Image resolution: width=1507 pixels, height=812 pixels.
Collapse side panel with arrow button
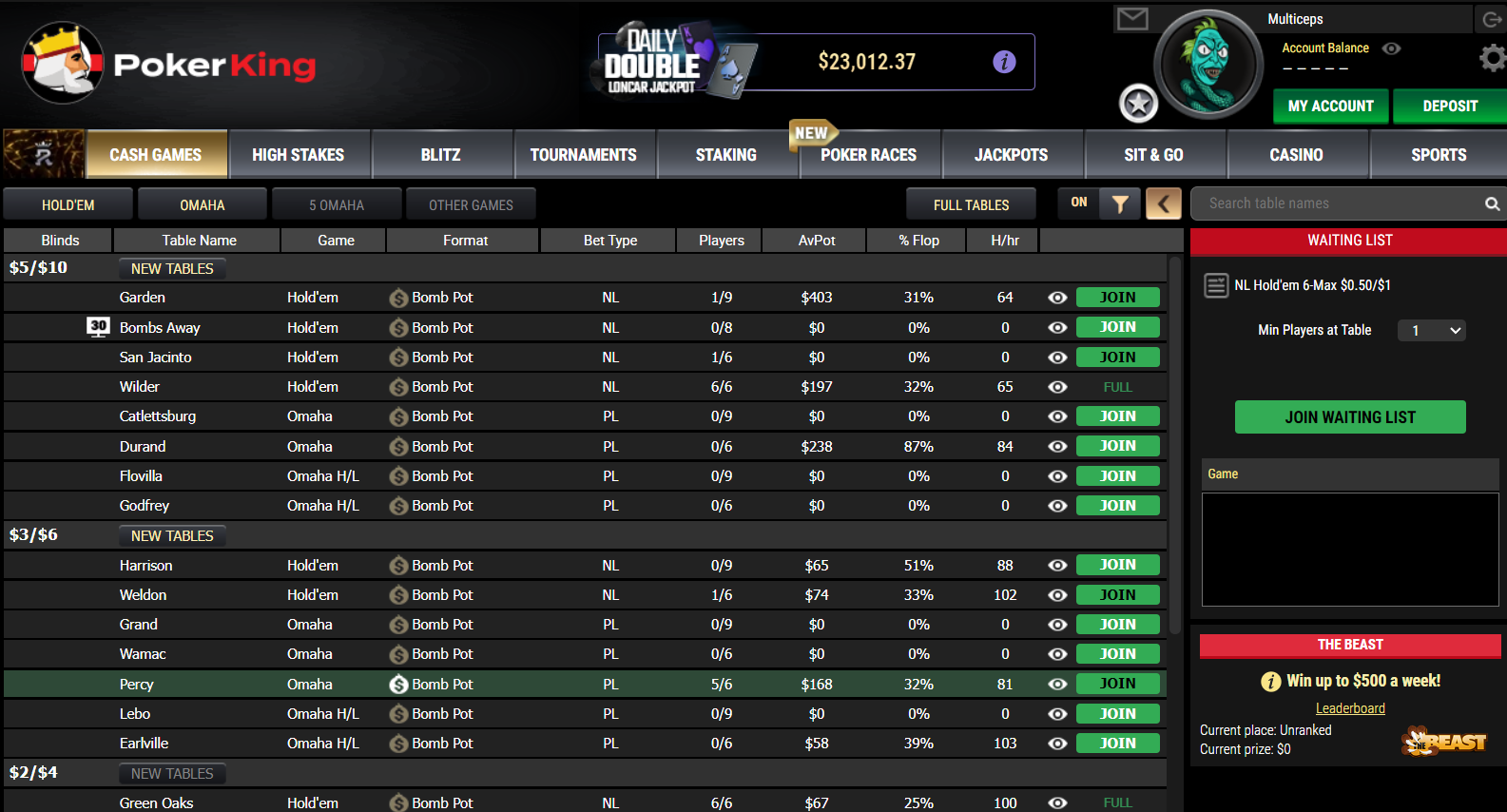1163,203
